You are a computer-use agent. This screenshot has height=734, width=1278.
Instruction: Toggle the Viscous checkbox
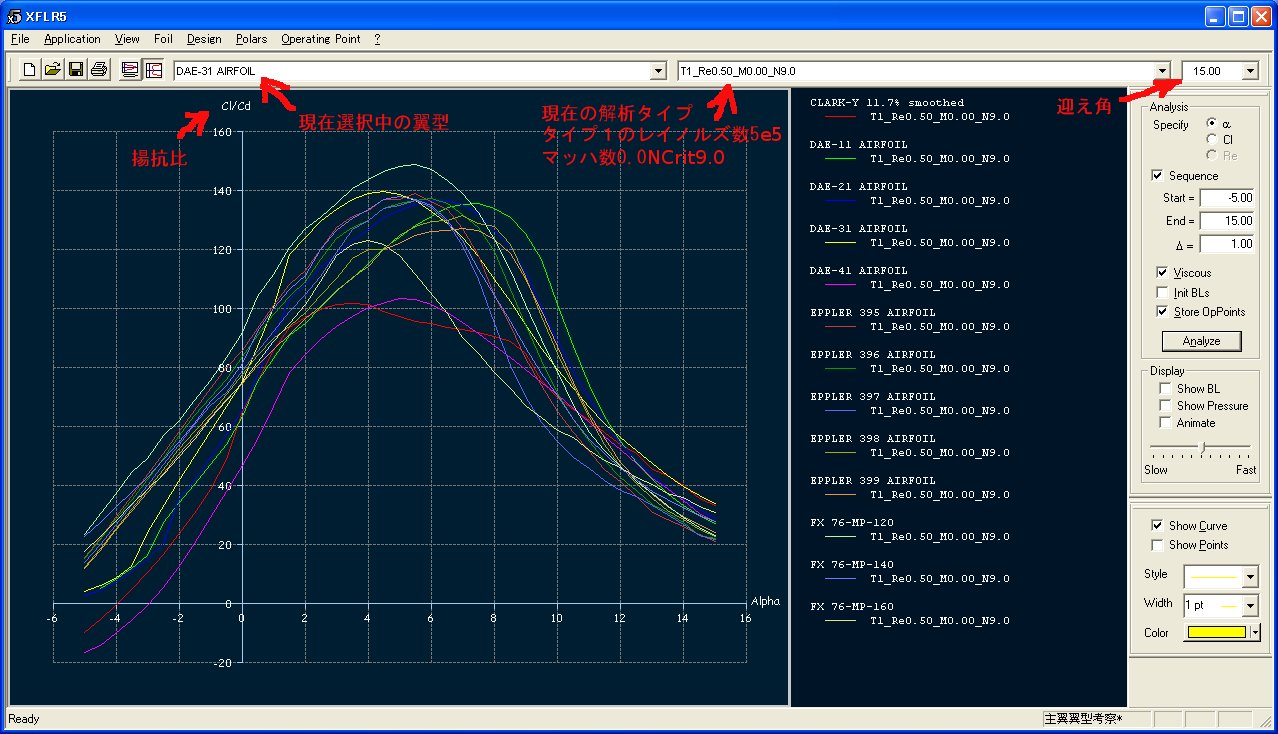click(x=1162, y=273)
